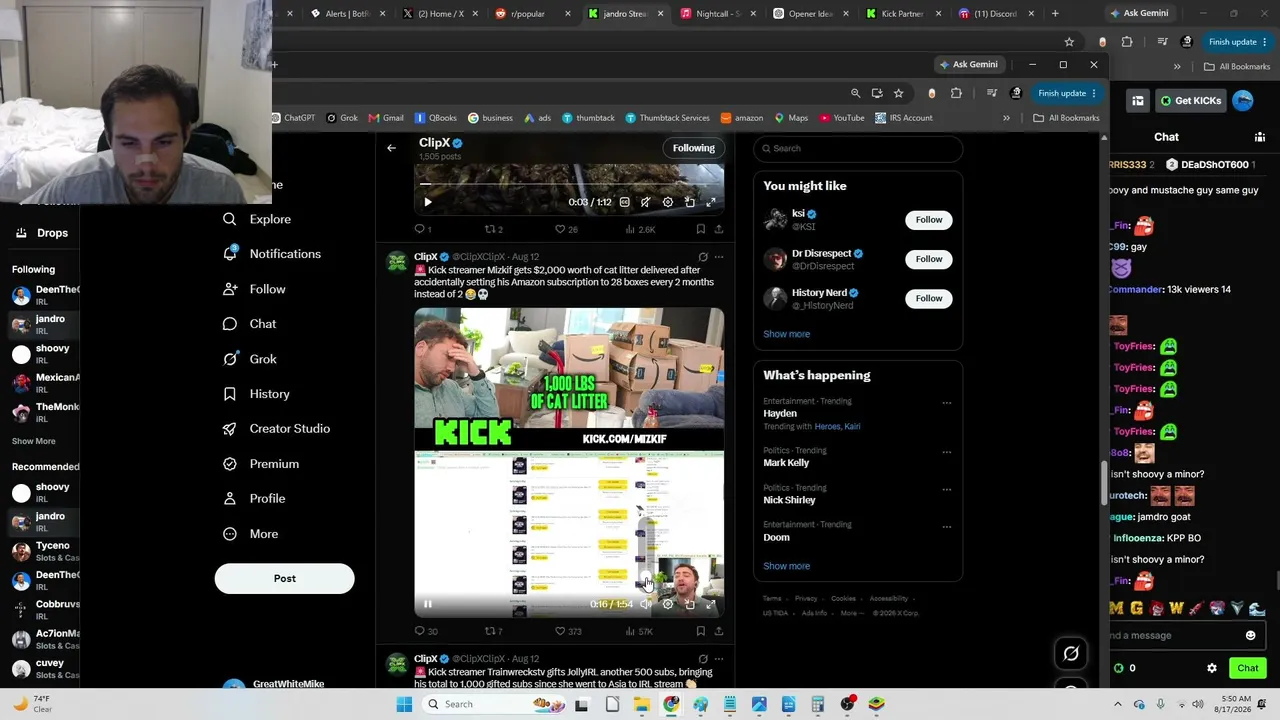Follow History Nerd
The image size is (1280, 720).
point(929,298)
